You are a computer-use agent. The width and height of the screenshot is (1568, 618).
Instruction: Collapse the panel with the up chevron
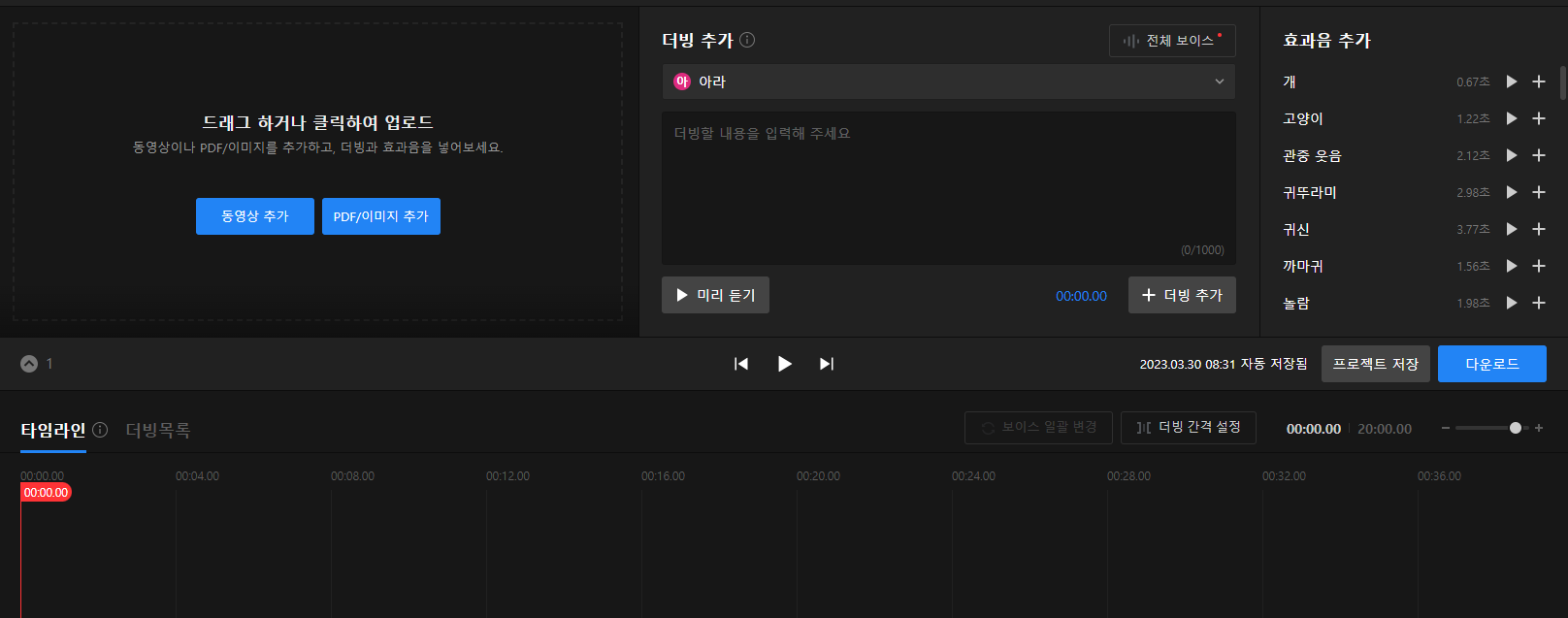[x=29, y=364]
